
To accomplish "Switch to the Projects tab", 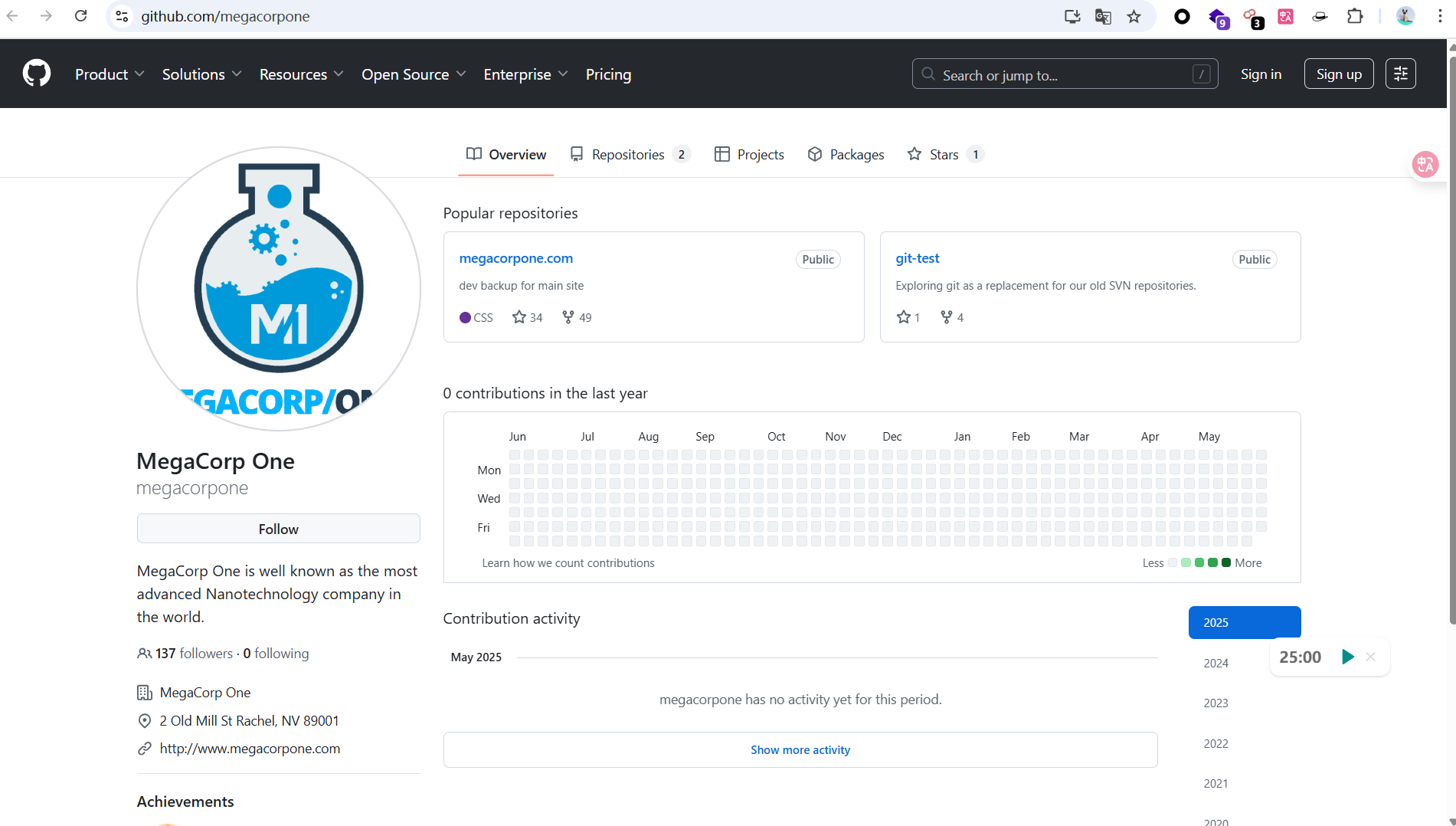I will [749, 155].
